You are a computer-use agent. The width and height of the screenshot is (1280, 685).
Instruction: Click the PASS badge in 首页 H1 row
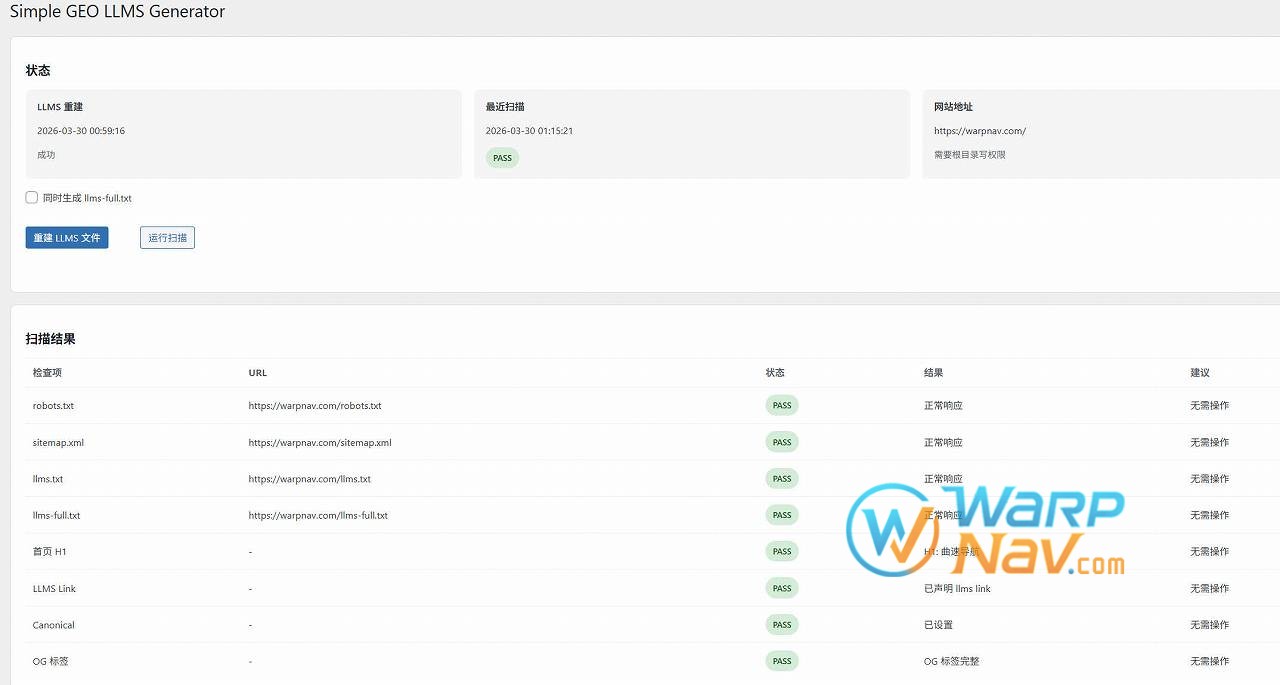tap(782, 552)
